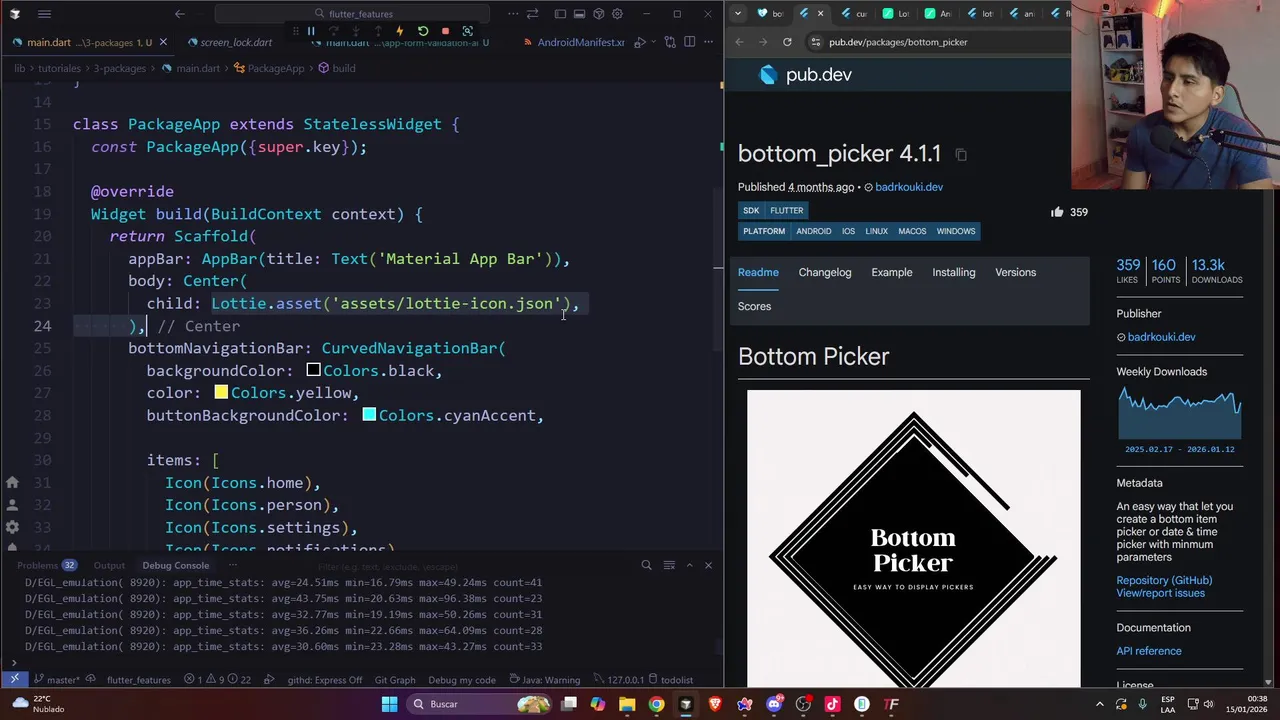Open the Output panel tab
Screen dimensions: 1280x720
109,565
